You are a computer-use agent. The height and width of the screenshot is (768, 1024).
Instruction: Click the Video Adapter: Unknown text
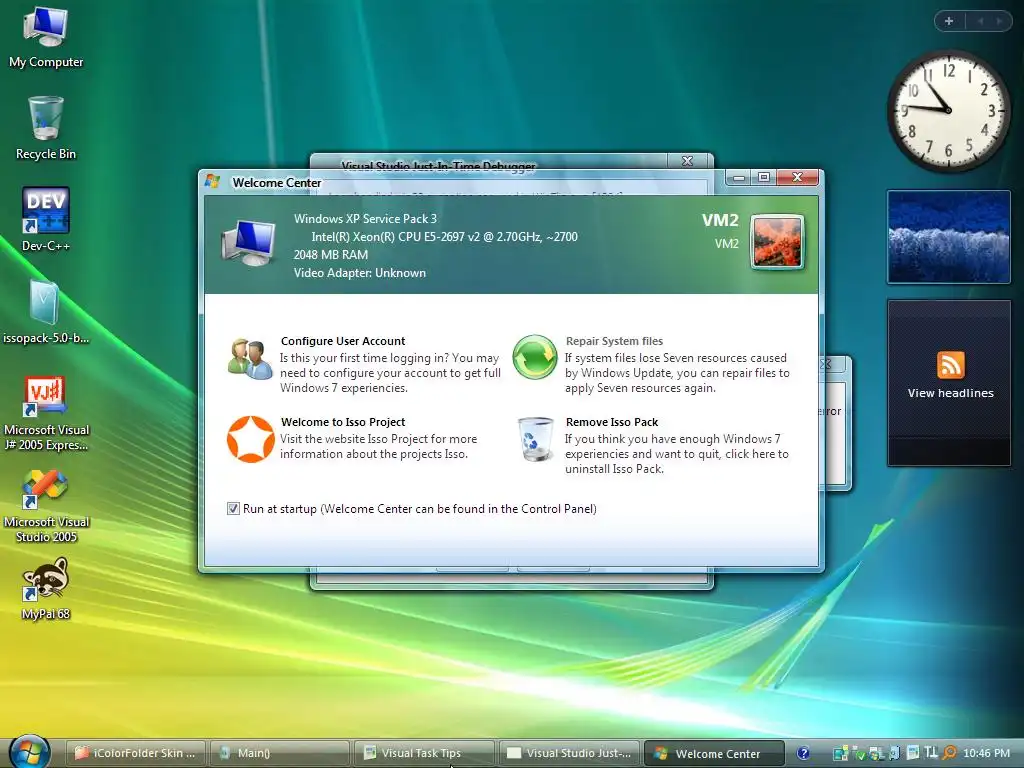[x=360, y=273]
